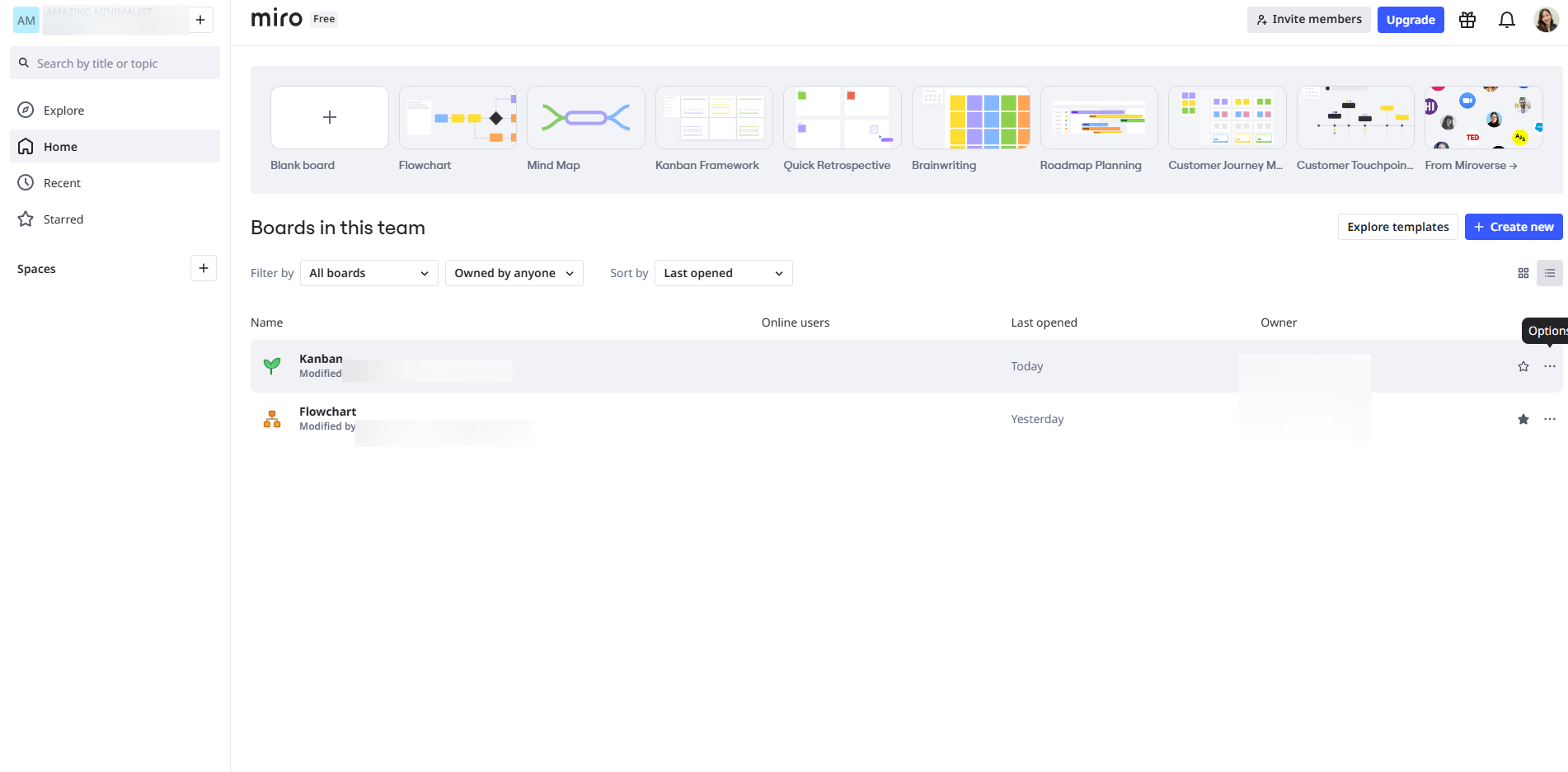Expand the Owned by anyone dropdown
This screenshot has height=772, width=1568.
pos(514,273)
